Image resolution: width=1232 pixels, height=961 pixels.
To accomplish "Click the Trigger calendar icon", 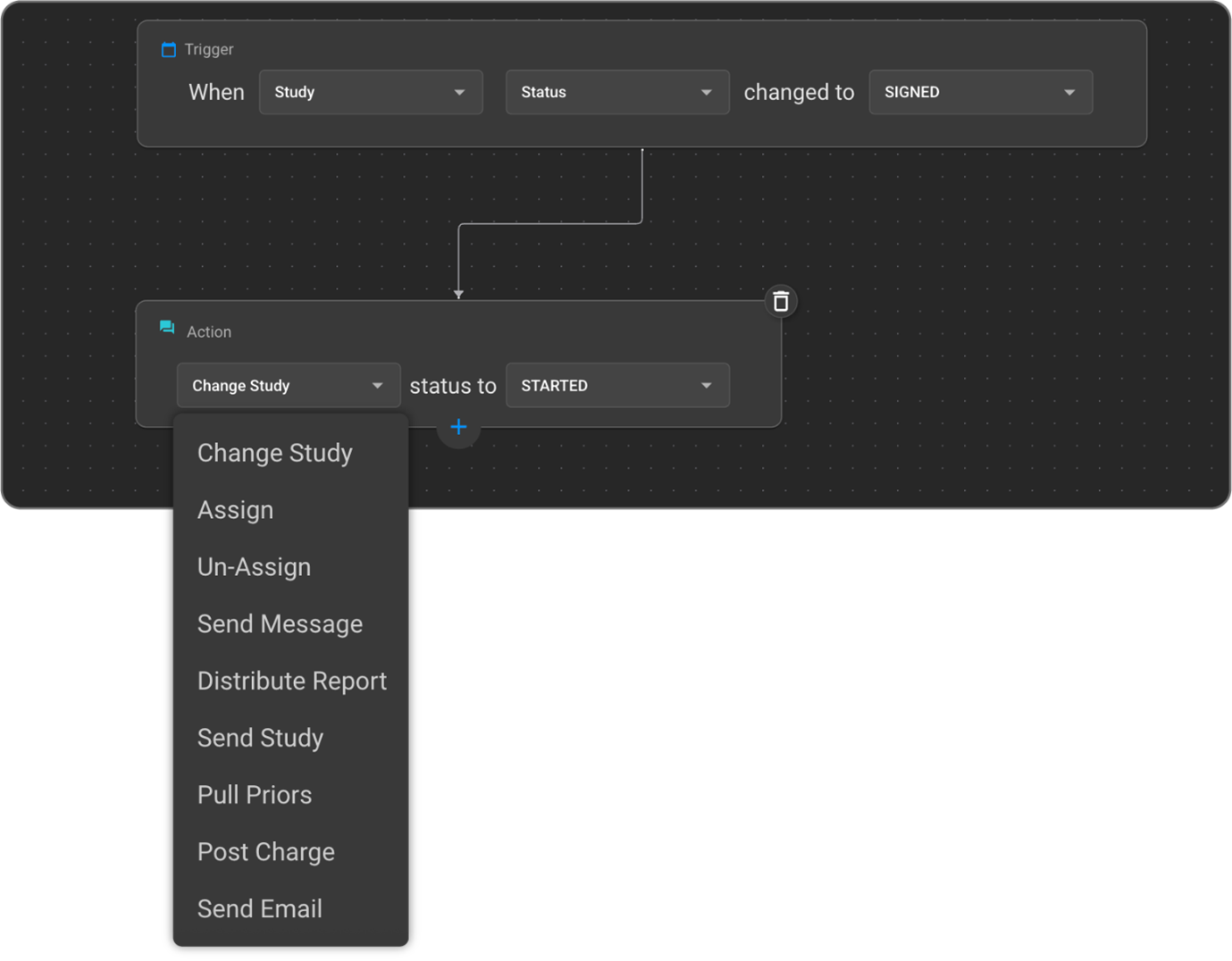I will pos(168,50).
